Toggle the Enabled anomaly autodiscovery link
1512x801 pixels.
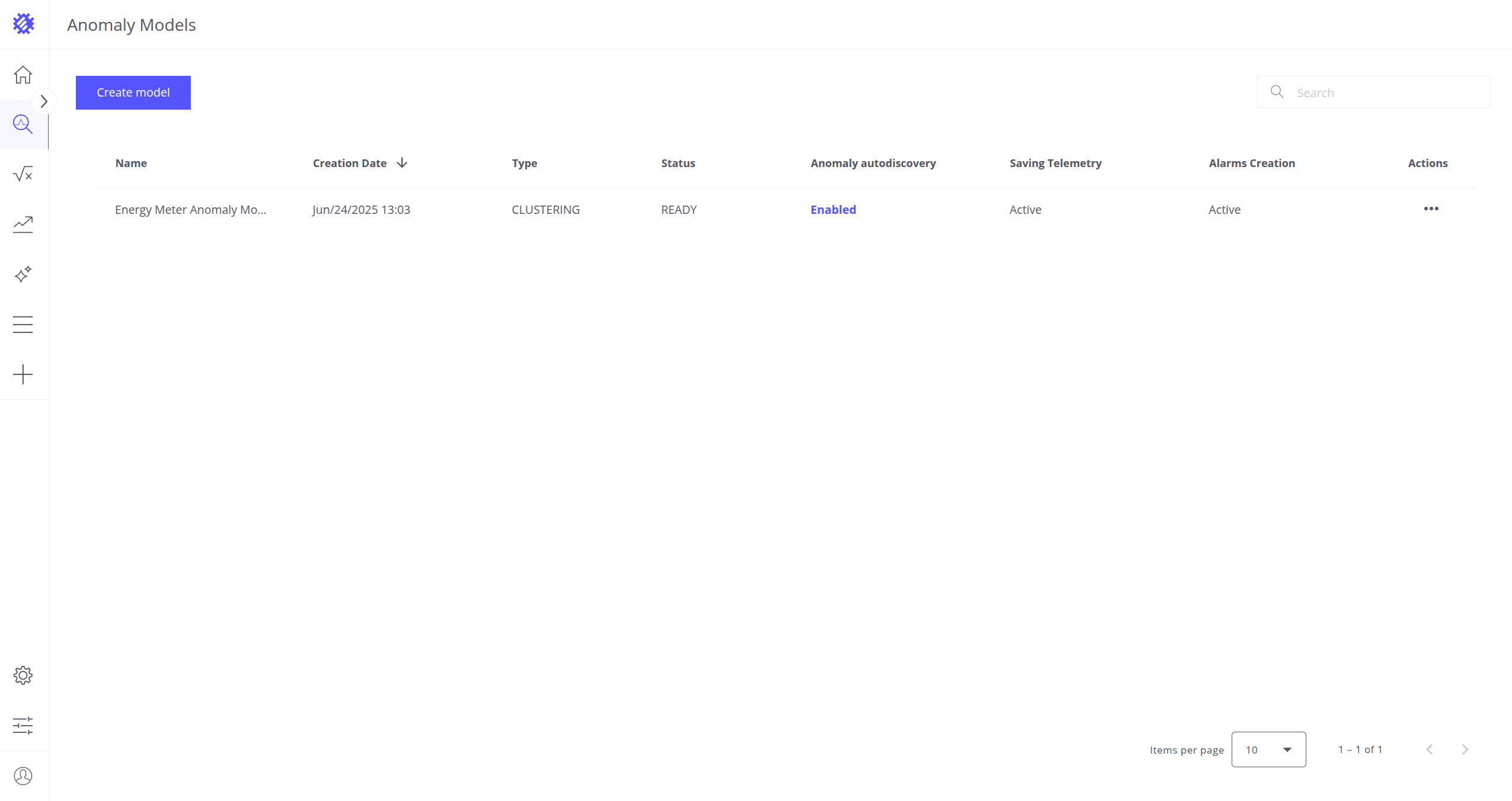pos(833,210)
